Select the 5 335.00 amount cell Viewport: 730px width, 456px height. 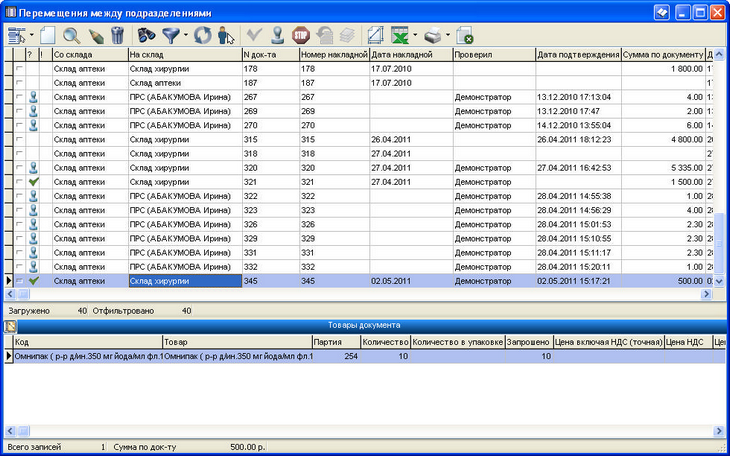click(x=663, y=168)
